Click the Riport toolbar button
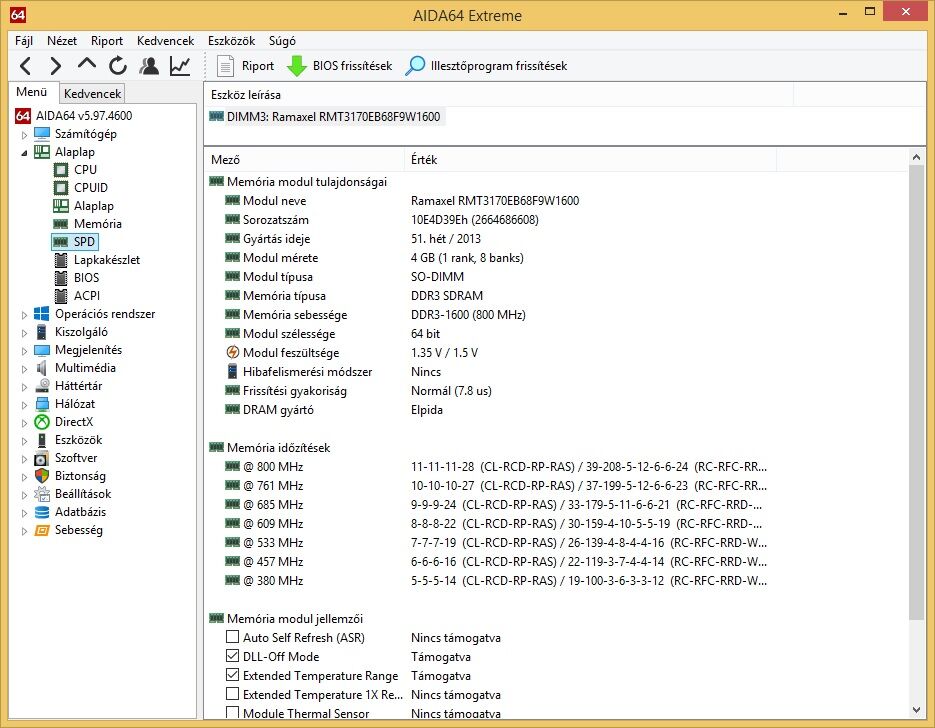The image size is (935, 728). (x=245, y=66)
